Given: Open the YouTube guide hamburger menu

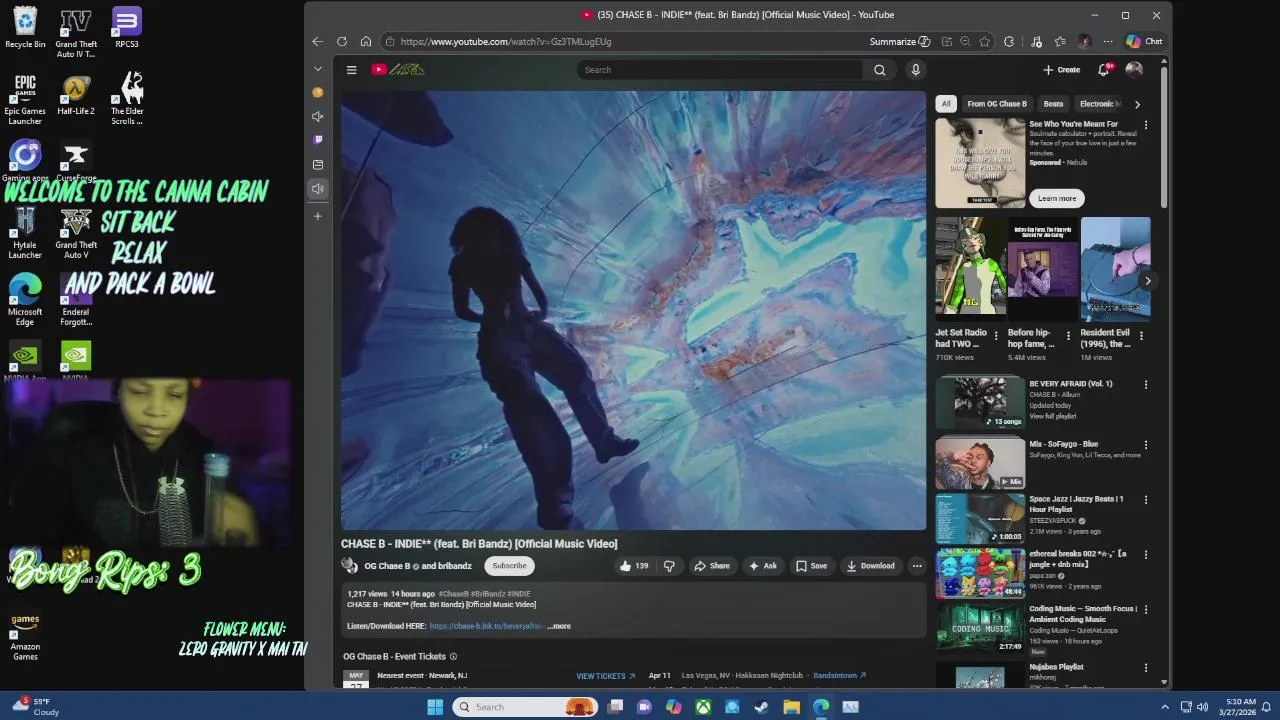Looking at the screenshot, I should point(351,70).
